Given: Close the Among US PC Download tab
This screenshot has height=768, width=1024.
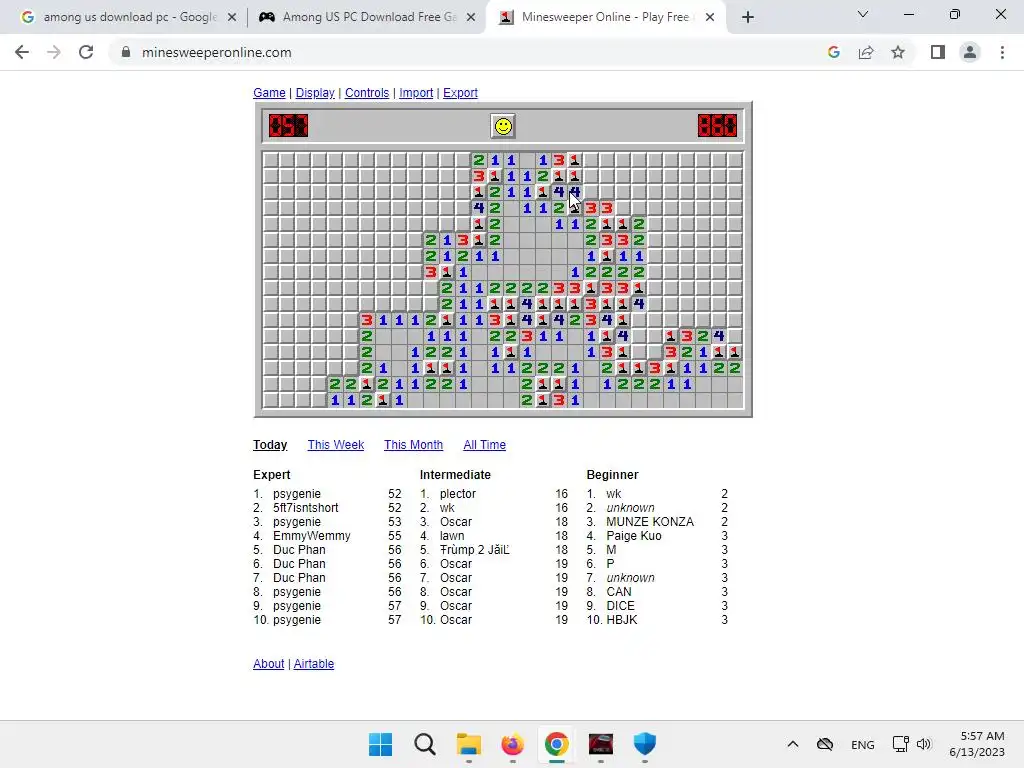Looking at the screenshot, I should (x=471, y=17).
